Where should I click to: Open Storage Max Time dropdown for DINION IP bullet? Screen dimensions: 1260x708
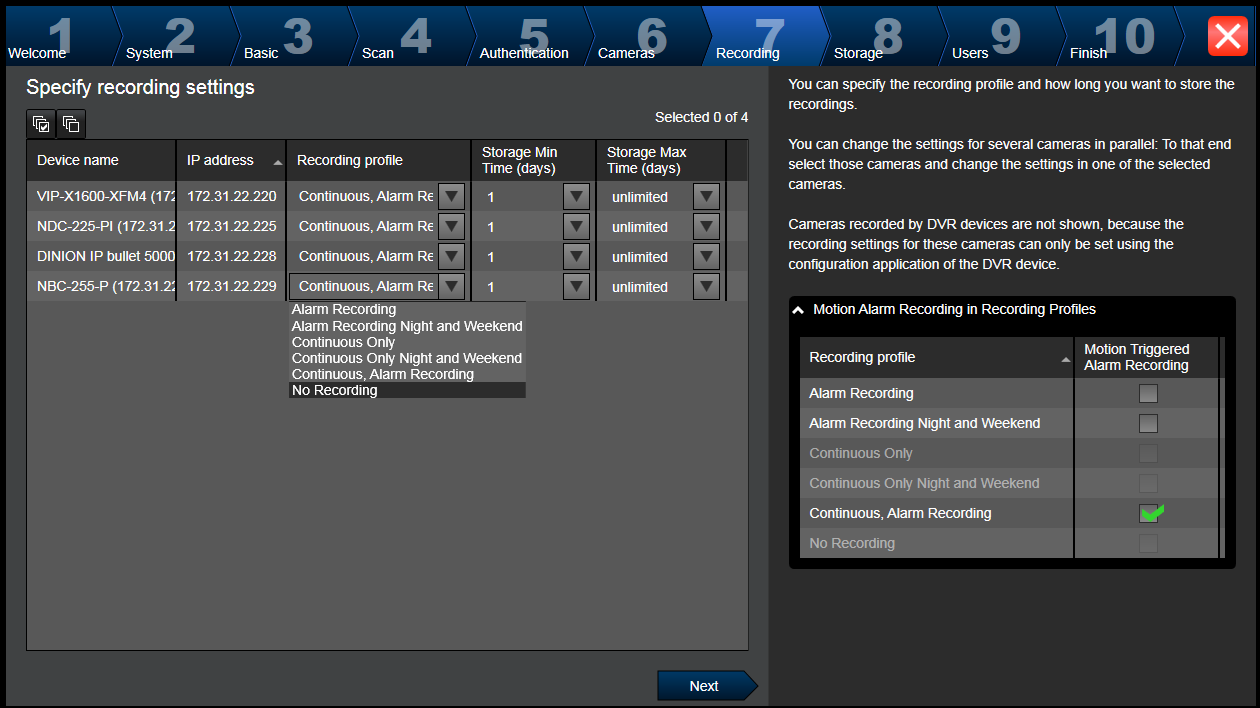click(x=706, y=256)
